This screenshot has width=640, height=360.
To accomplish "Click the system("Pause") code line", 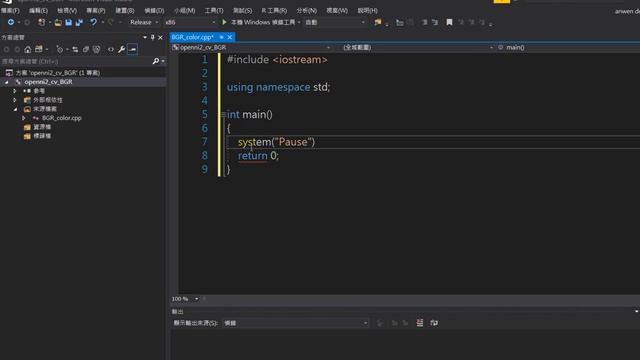I will click(x=276, y=142).
